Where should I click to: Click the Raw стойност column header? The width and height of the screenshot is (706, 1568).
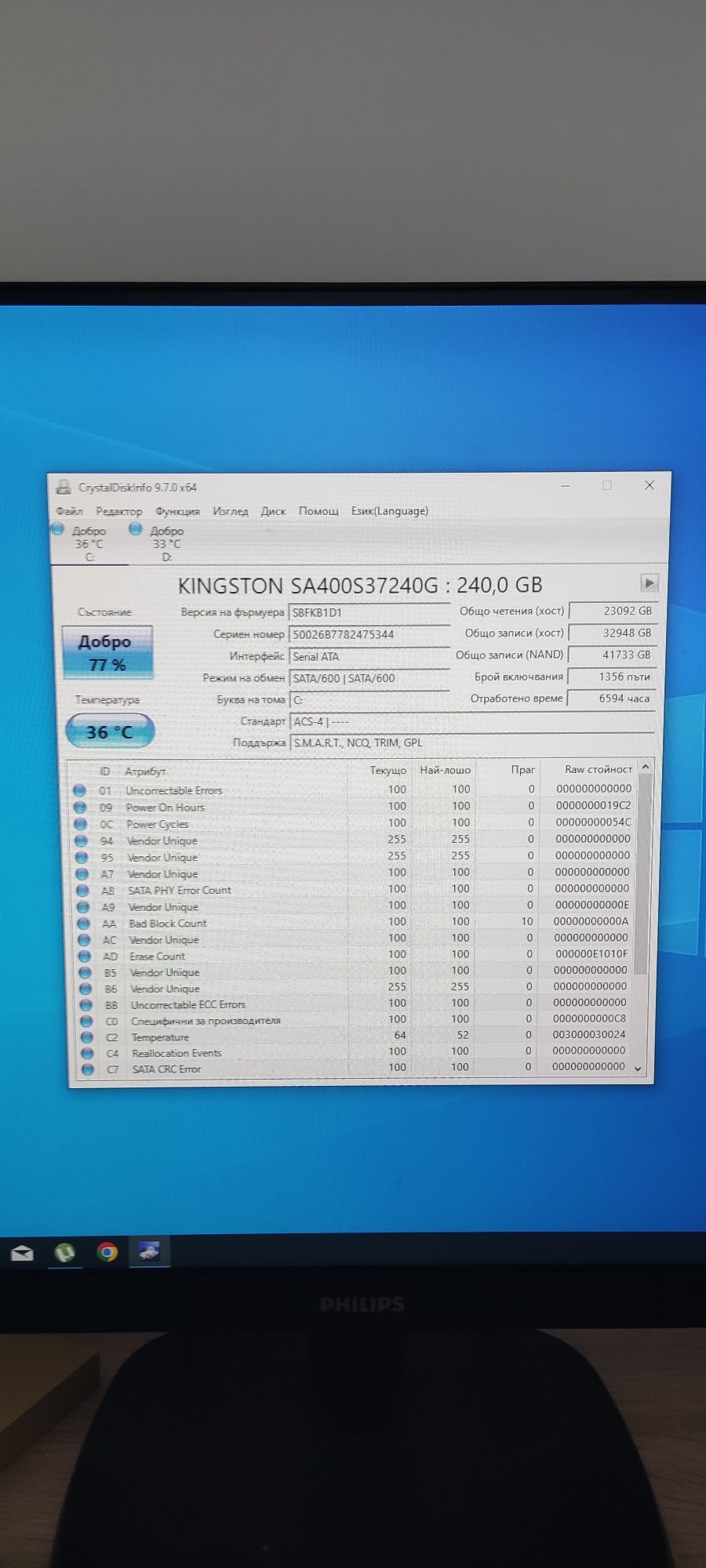click(x=598, y=770)
